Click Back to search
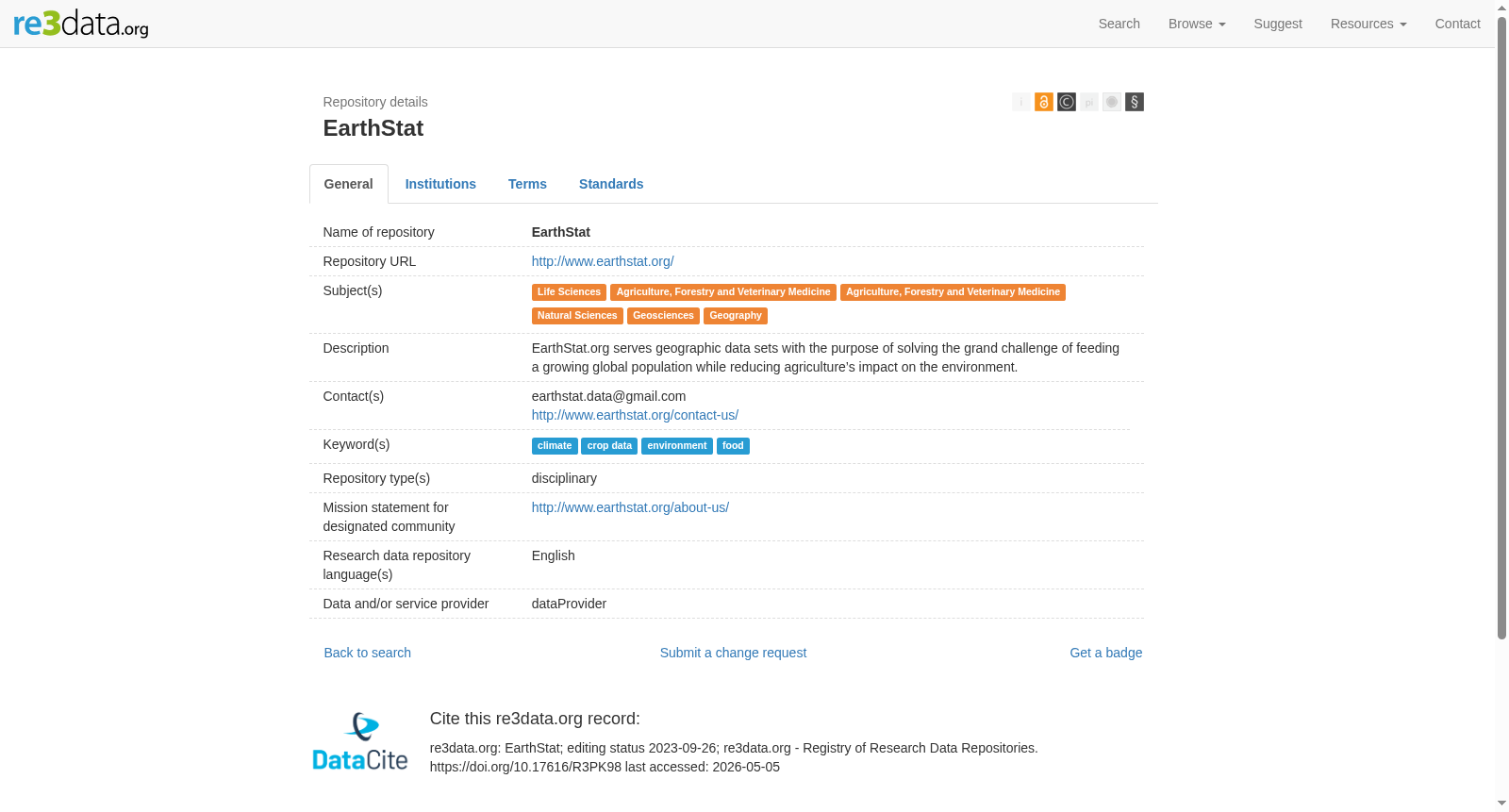1509x812 pixels. pyautogui.click(x=368, y=653)
